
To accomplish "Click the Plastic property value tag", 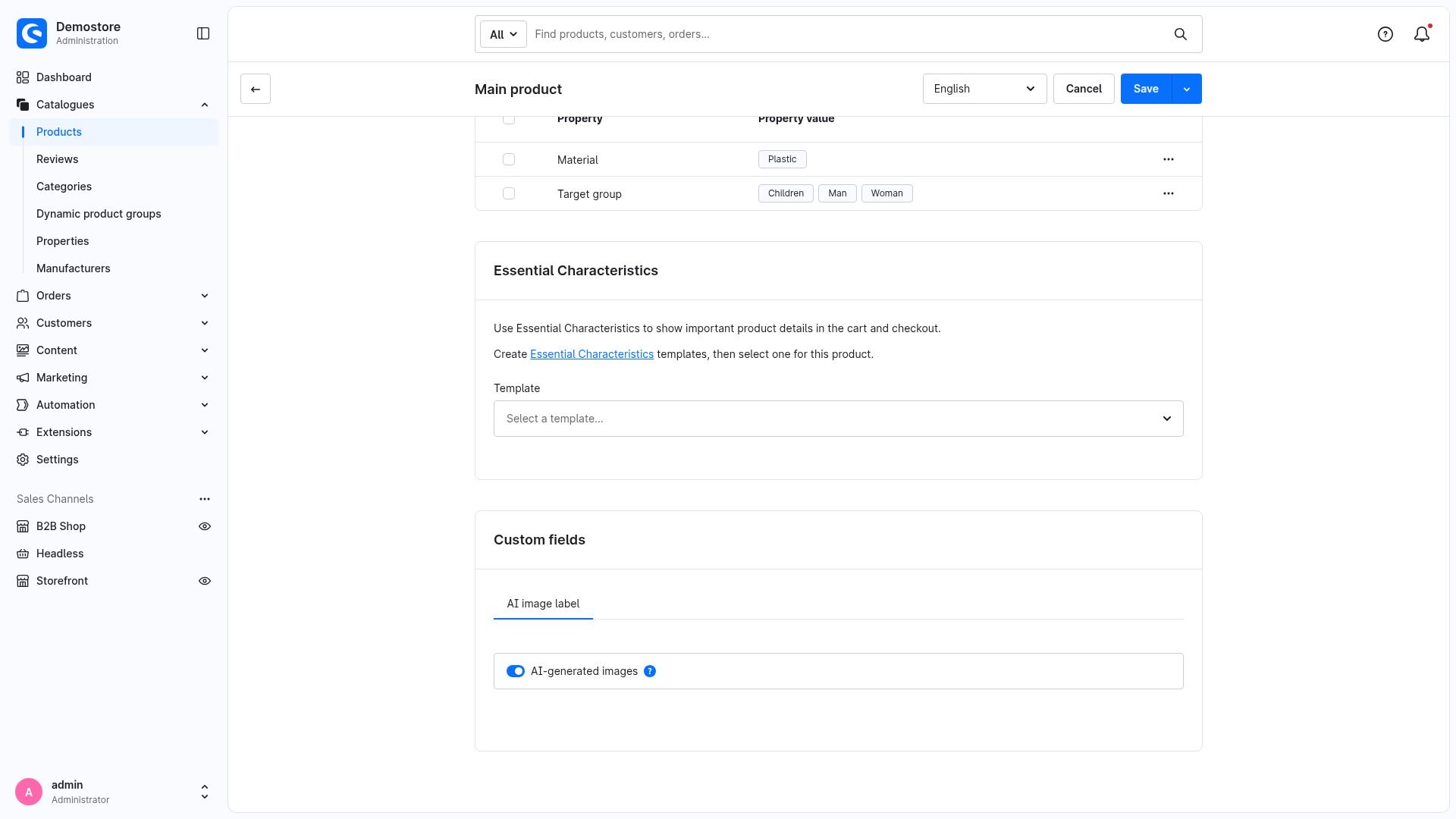I will click(782, 159).
